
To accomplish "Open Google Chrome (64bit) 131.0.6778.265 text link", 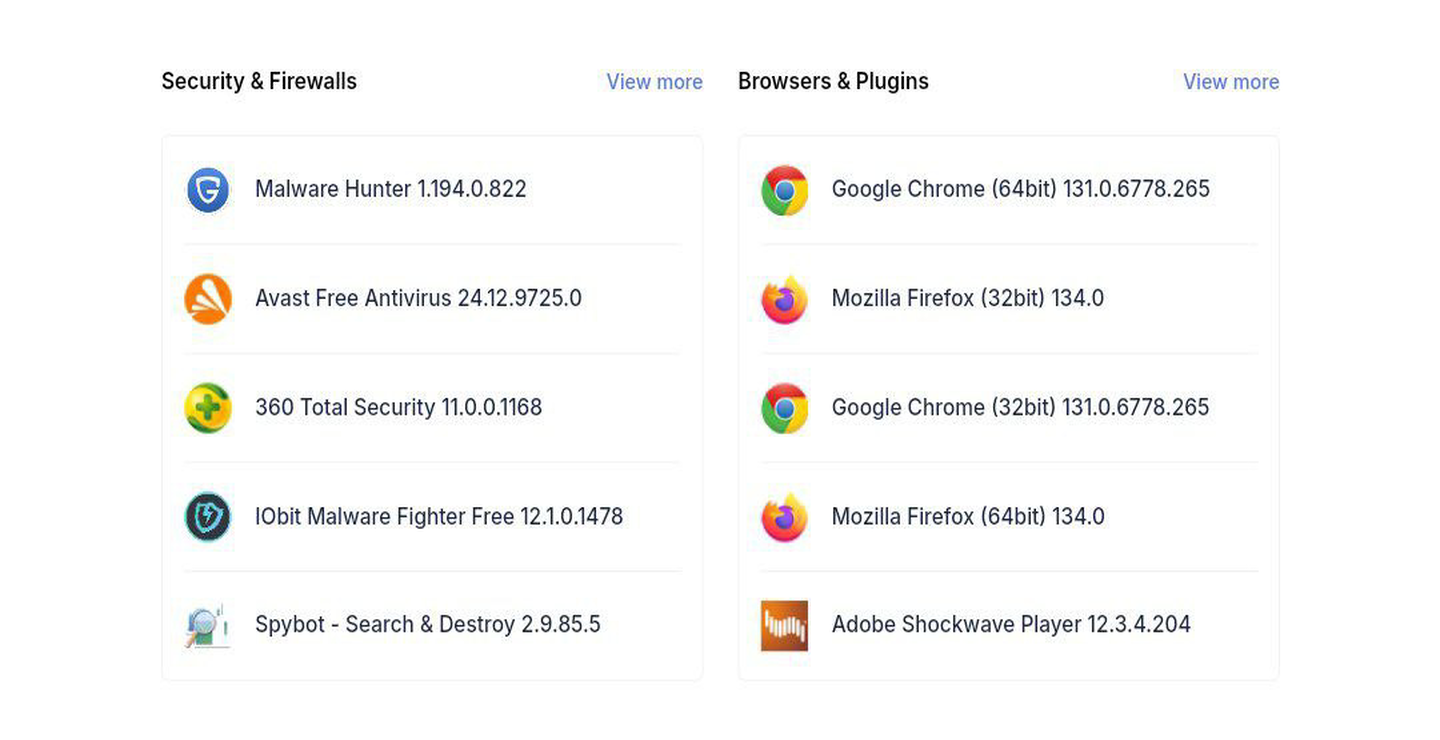I will (x=1021, y=189).
